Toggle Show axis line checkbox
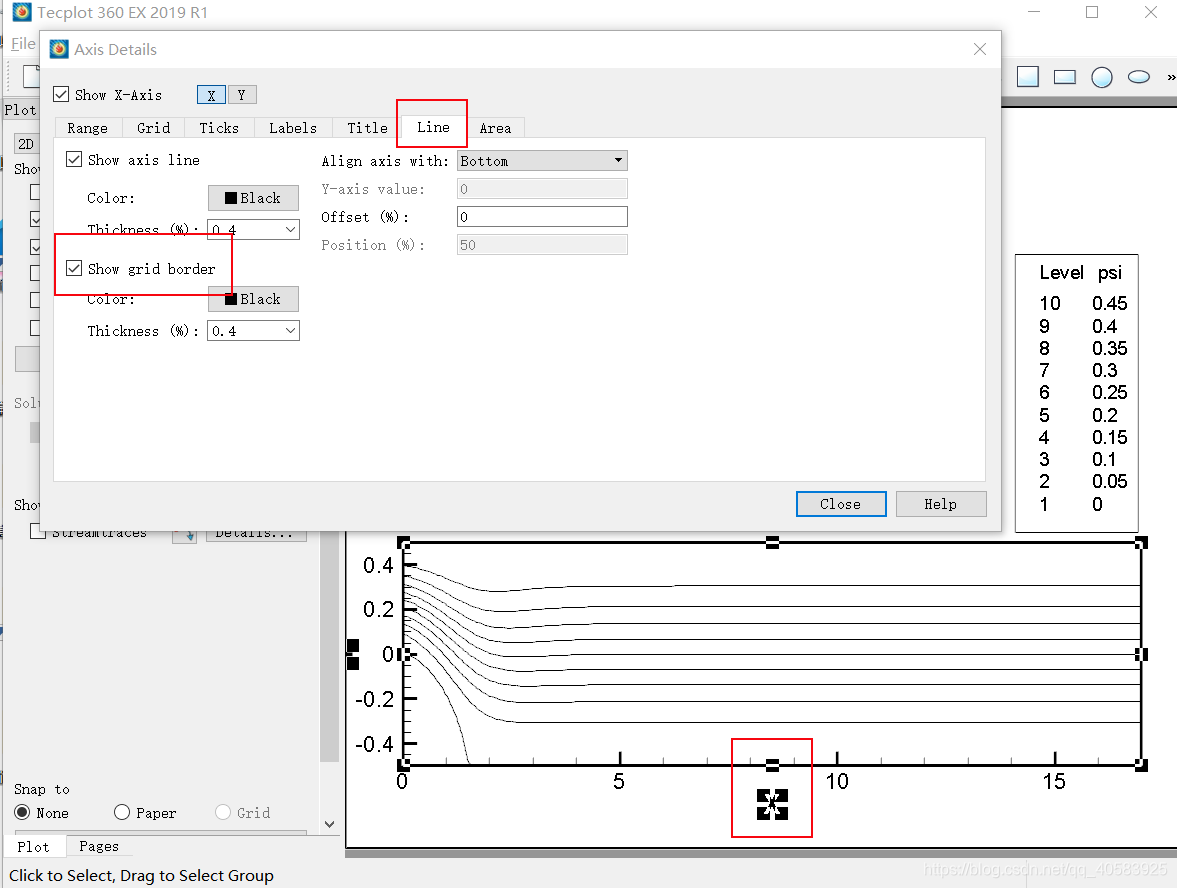 click(x=74, y=159)
